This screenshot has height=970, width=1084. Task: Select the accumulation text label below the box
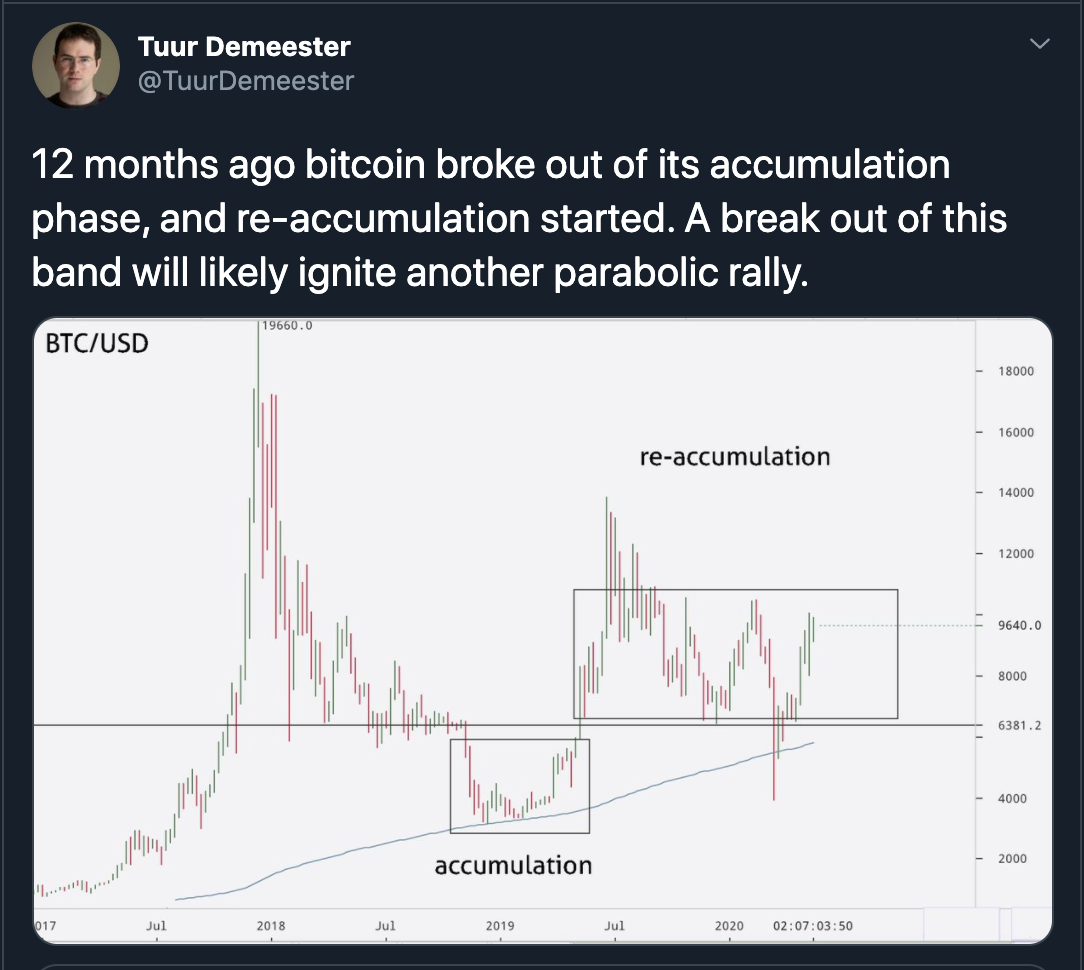(513, 865)
